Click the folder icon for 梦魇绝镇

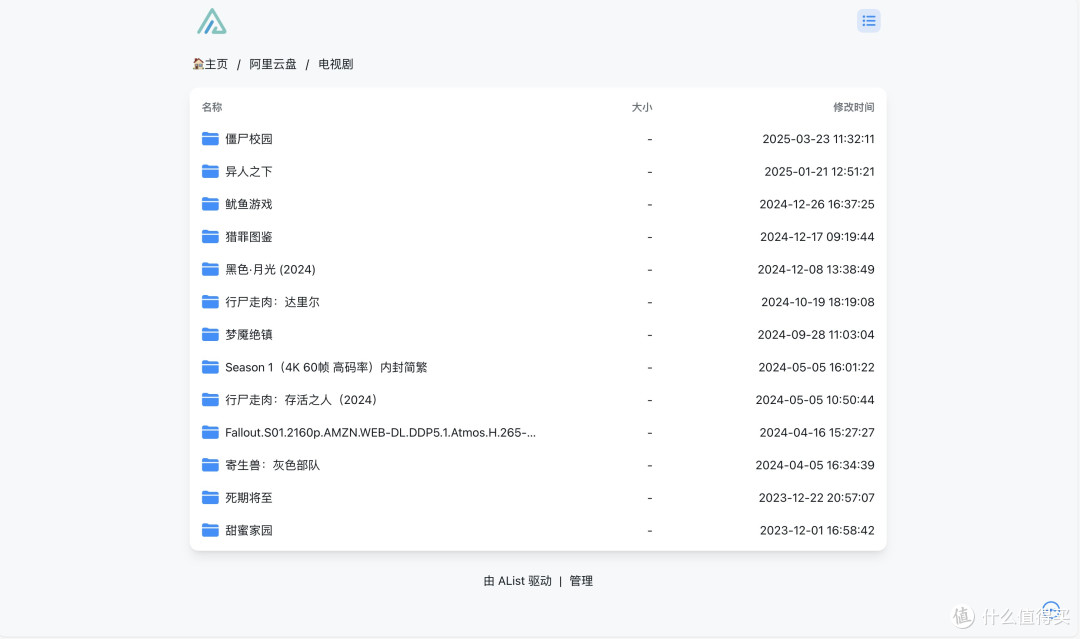[210, 334]
